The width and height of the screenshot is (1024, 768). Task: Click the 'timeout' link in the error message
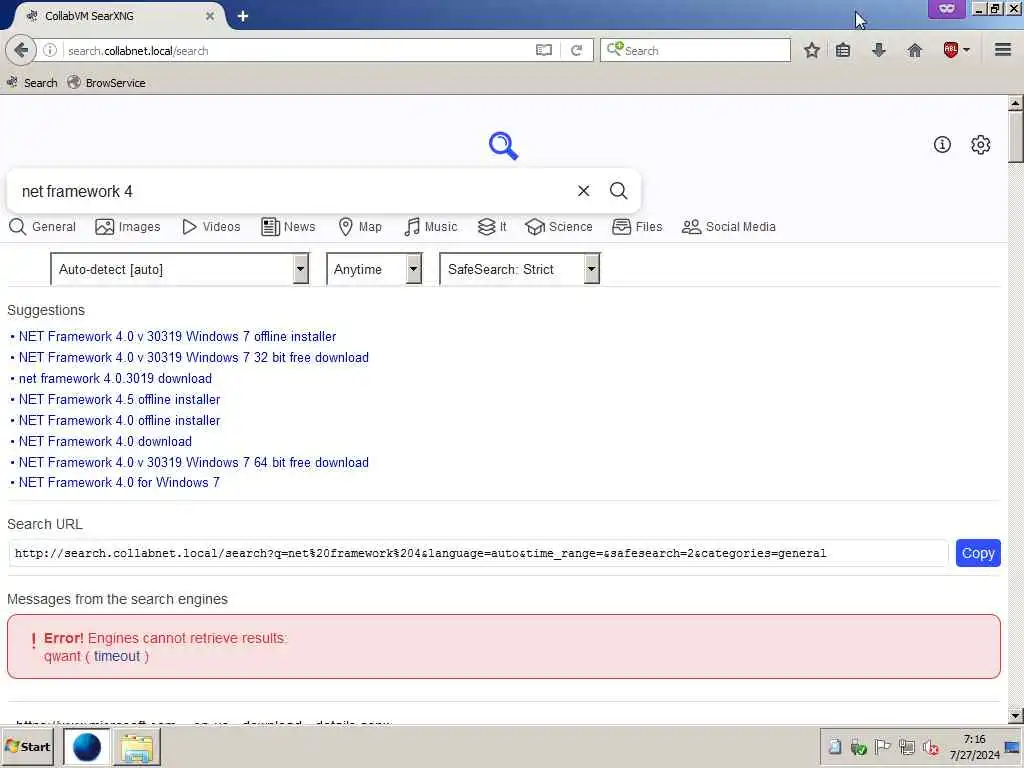(x=117, y=656)
